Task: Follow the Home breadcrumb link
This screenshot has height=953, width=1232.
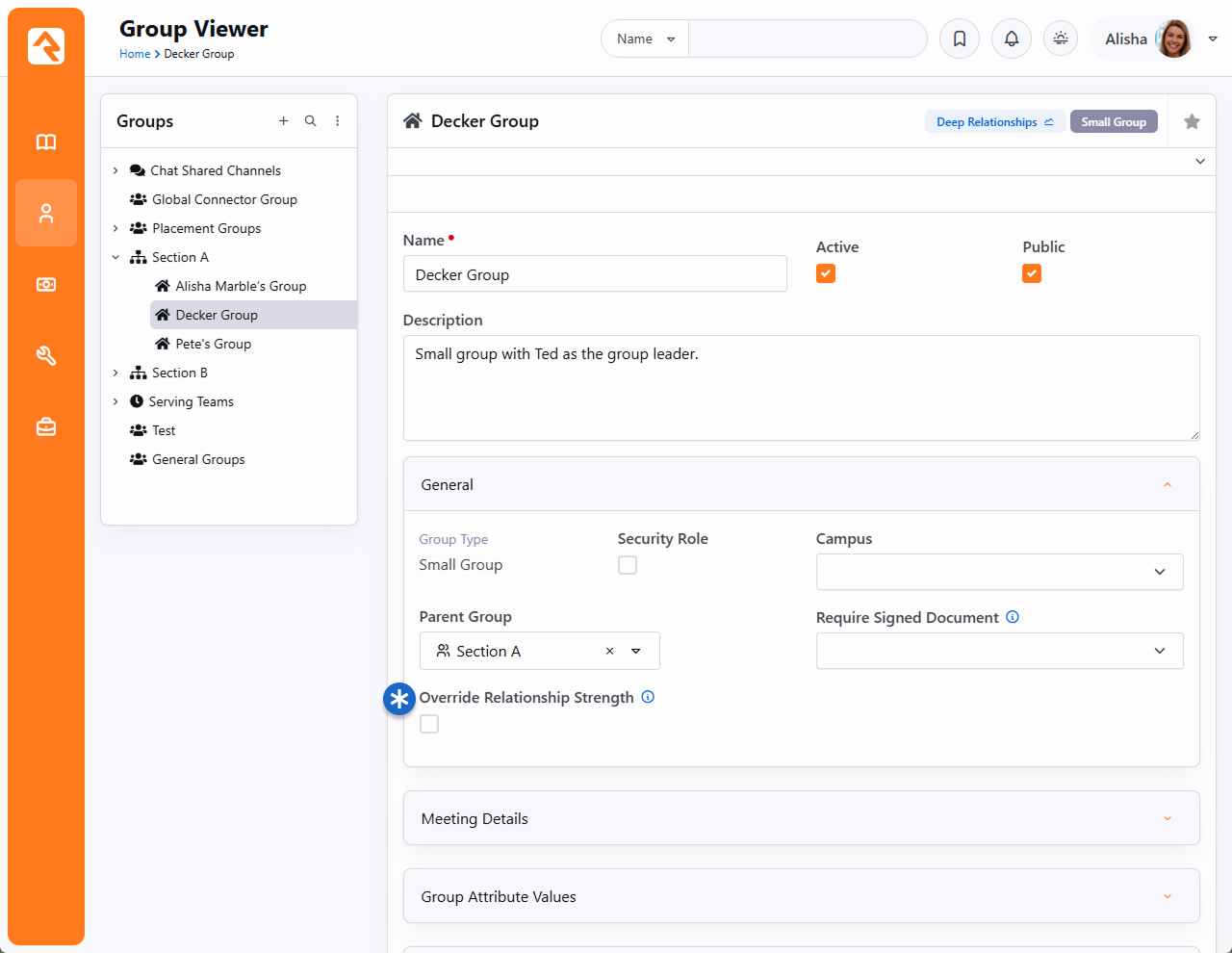Action: tap(135, 54)
